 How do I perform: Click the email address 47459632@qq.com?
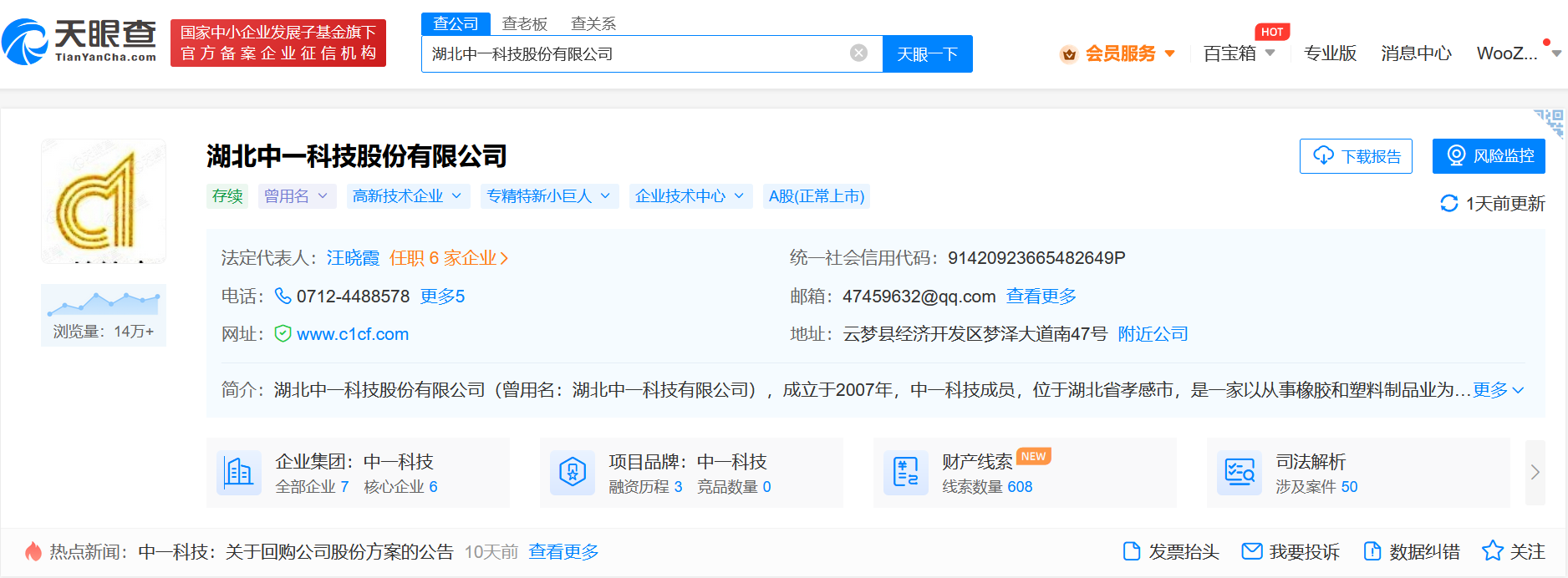tap(919, 297)
